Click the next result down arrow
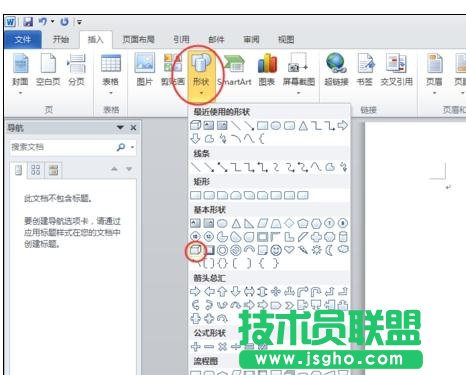This screenshot has height=375, width=466. pyautogui.click(x=129, y=169)
